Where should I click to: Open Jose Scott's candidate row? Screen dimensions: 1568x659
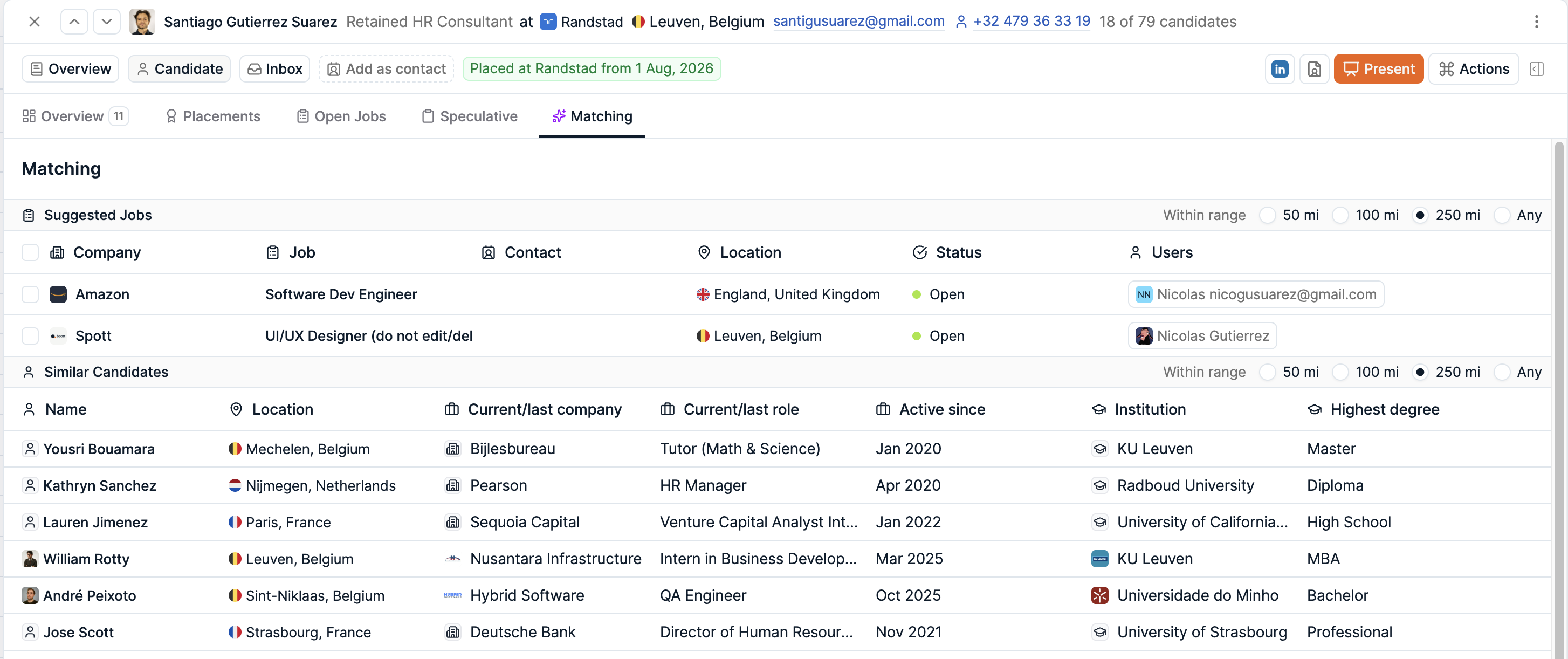click(x=776, y=632)
